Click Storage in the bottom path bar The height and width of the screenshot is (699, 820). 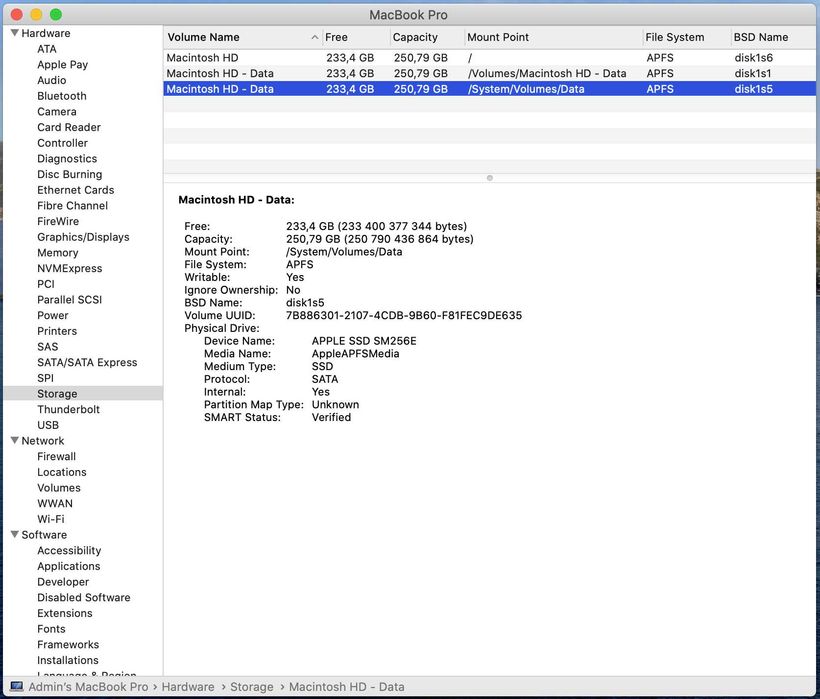point(252,686)
